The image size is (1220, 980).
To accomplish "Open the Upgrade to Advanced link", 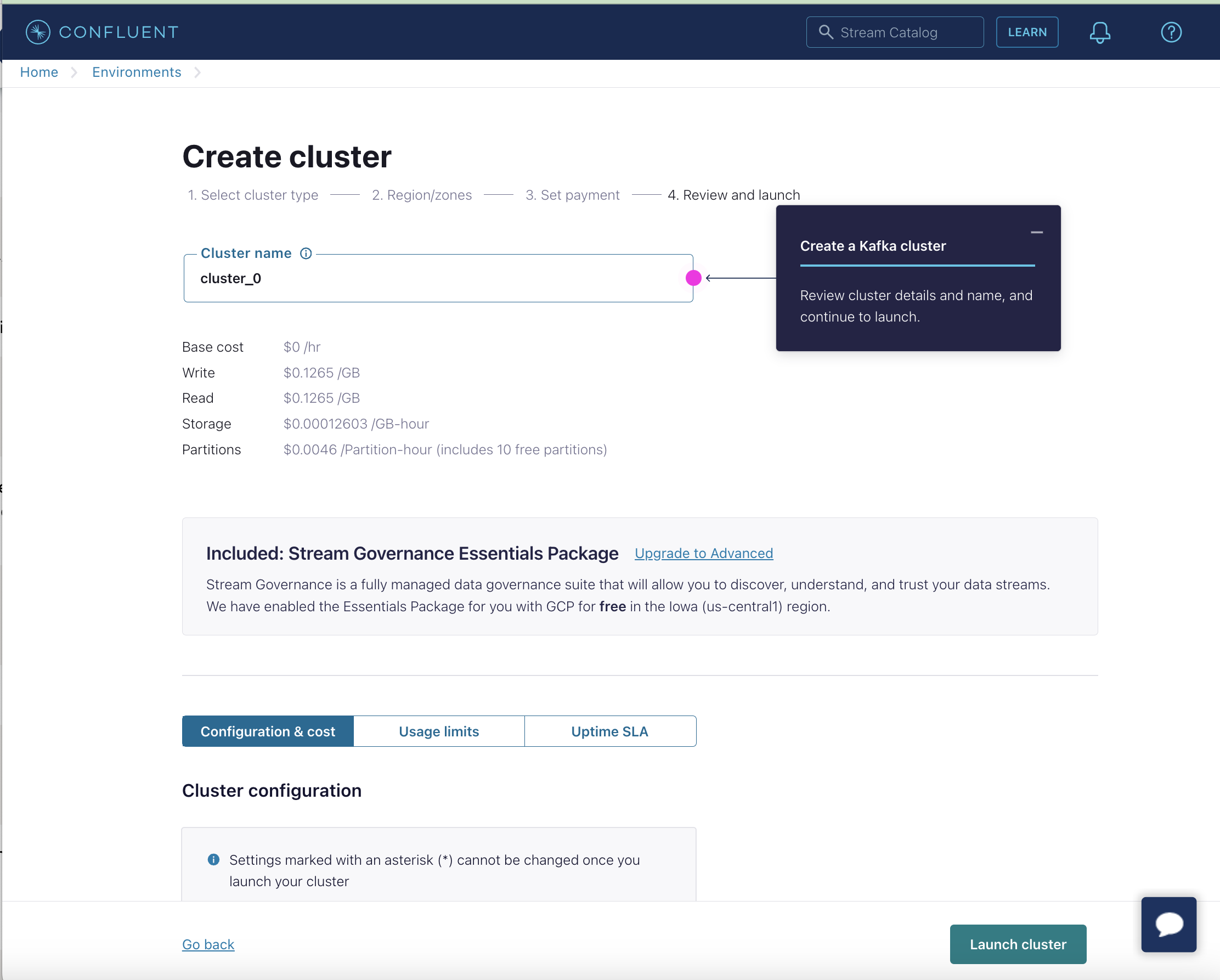I will point(703,553).
